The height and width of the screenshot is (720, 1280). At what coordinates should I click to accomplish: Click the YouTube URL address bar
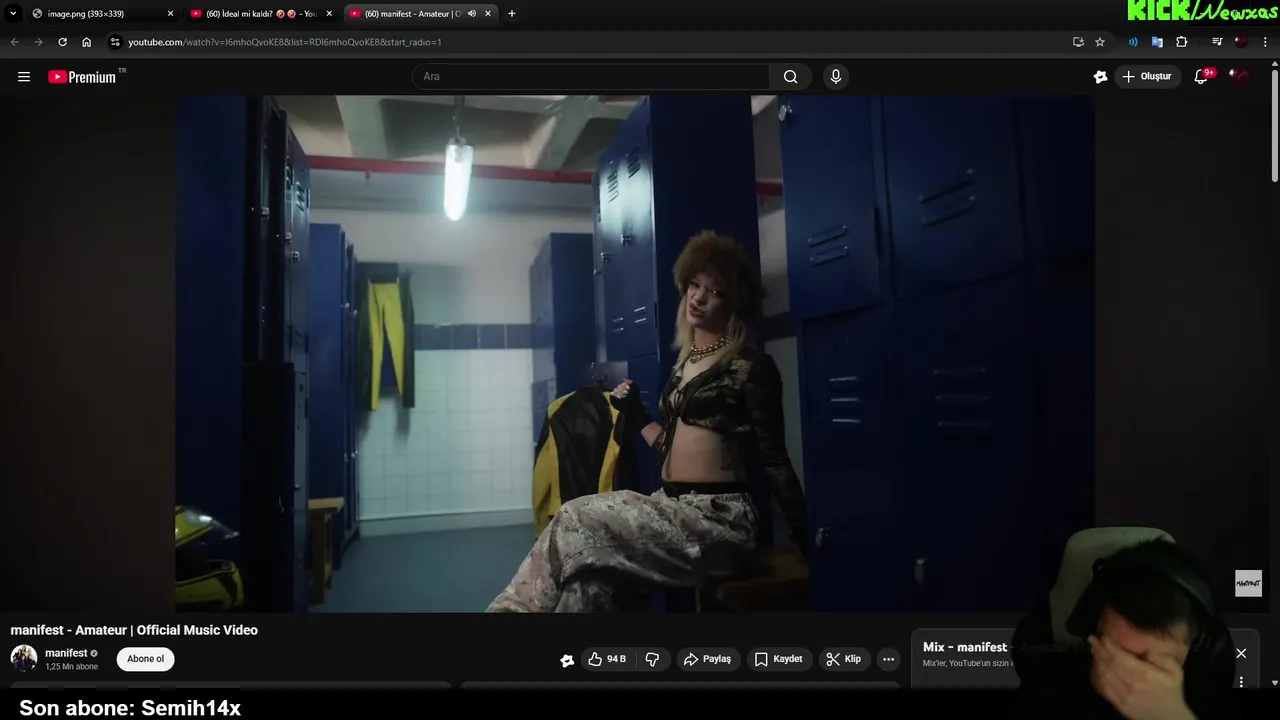(x=590, y=42)
